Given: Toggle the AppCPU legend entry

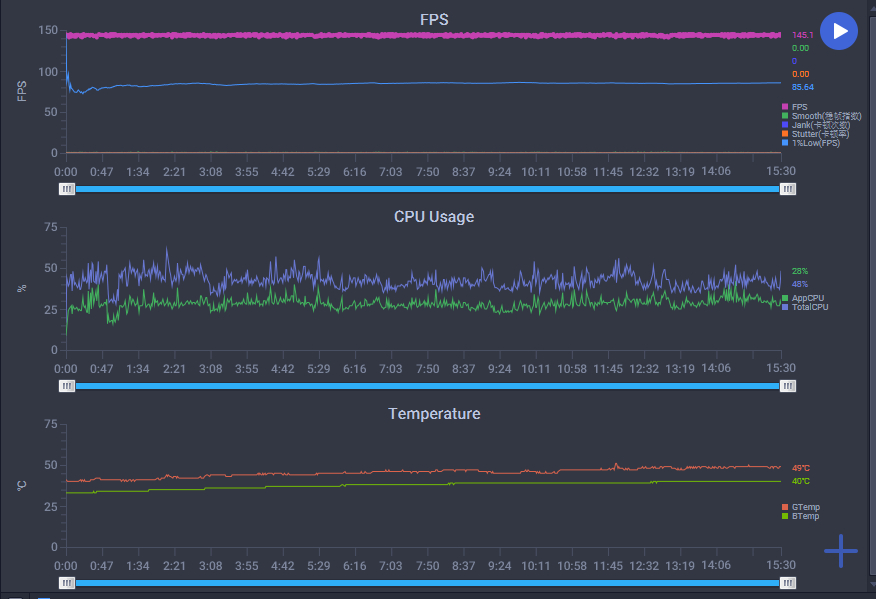Looking at the screenshot, I should tap(803, 298).
